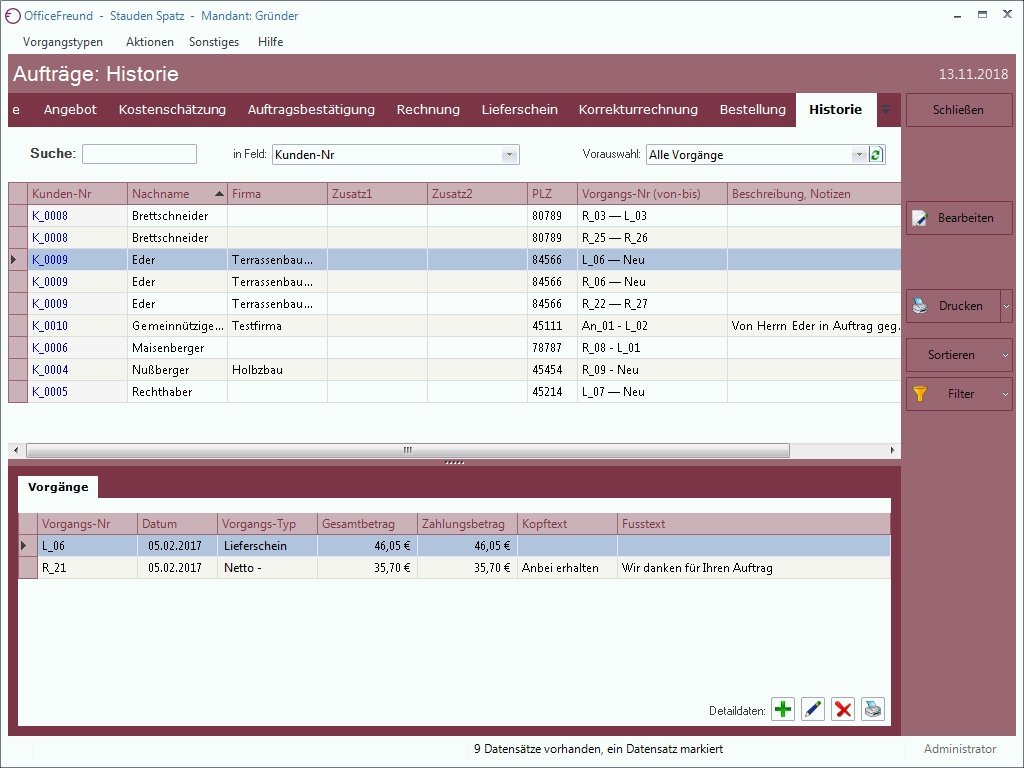Click the Testfirma cell
Image resolution: width=1024 pixels, height=768 pixels.
pyautogui.click(x=277, y=326)
